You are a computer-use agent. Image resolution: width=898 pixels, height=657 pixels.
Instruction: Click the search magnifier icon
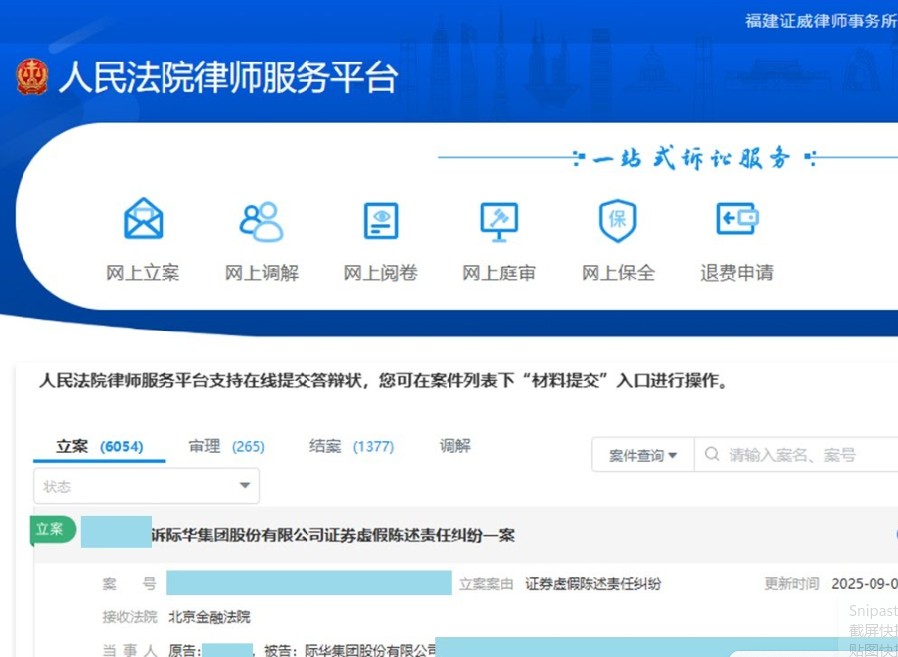tap(712, 454)
